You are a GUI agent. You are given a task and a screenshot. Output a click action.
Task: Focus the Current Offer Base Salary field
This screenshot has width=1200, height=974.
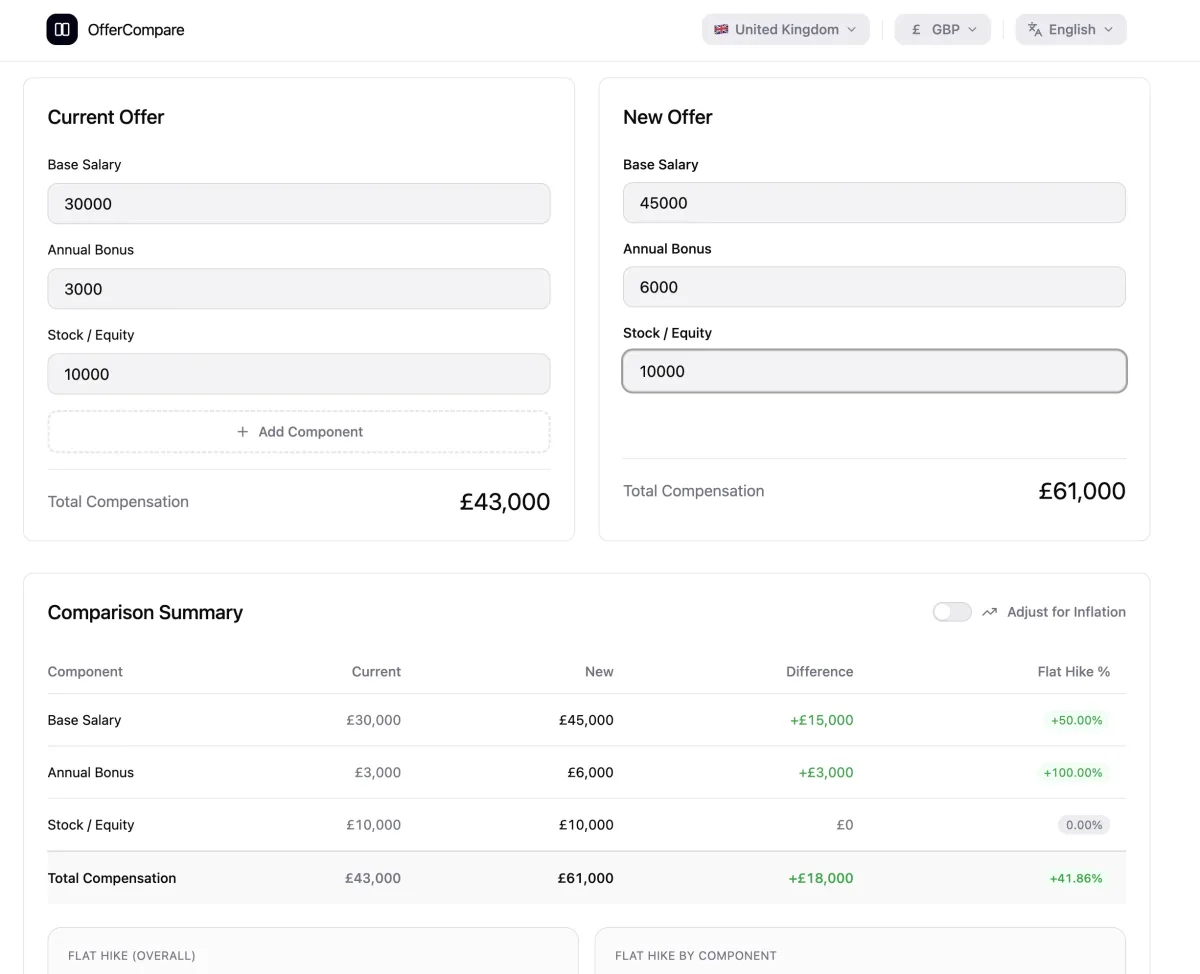(x=299, y=204)
